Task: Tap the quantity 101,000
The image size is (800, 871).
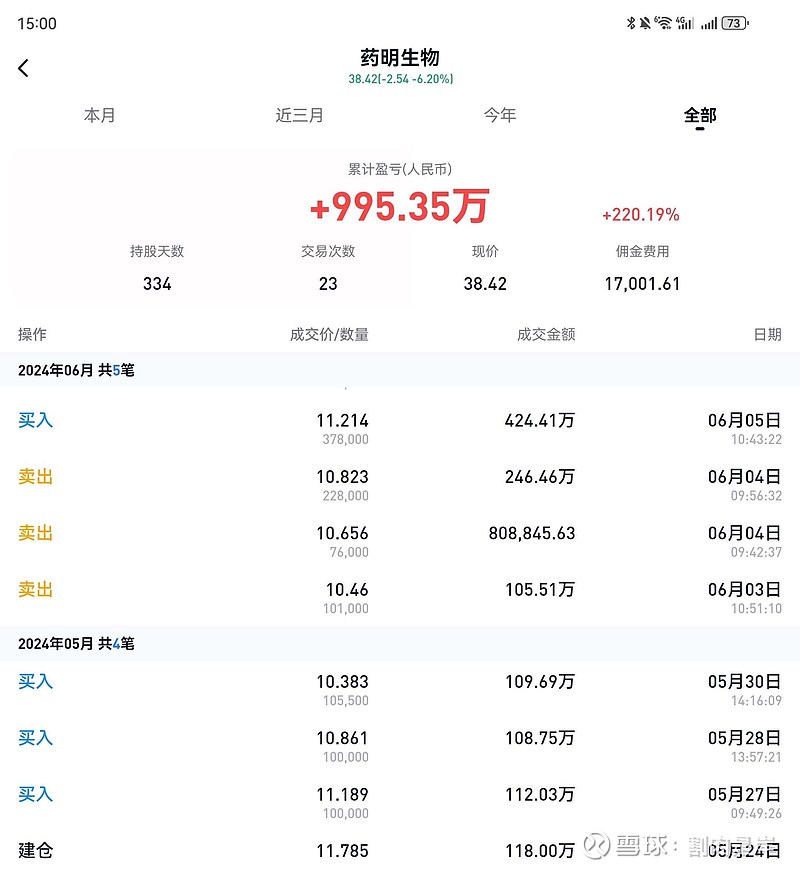Action: [x=346, y=608]
